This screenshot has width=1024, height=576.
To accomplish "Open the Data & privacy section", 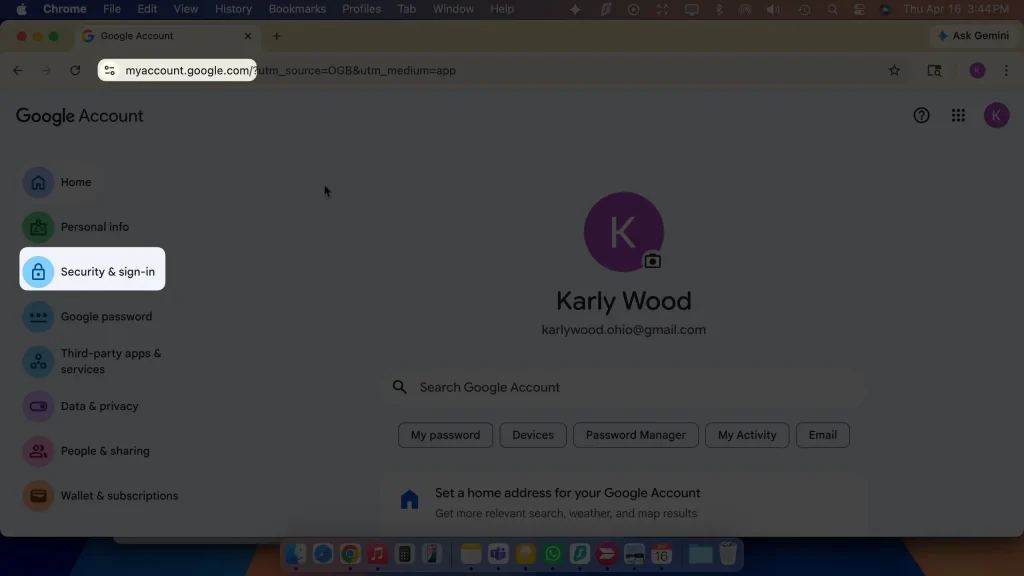I will pos(82,406).
